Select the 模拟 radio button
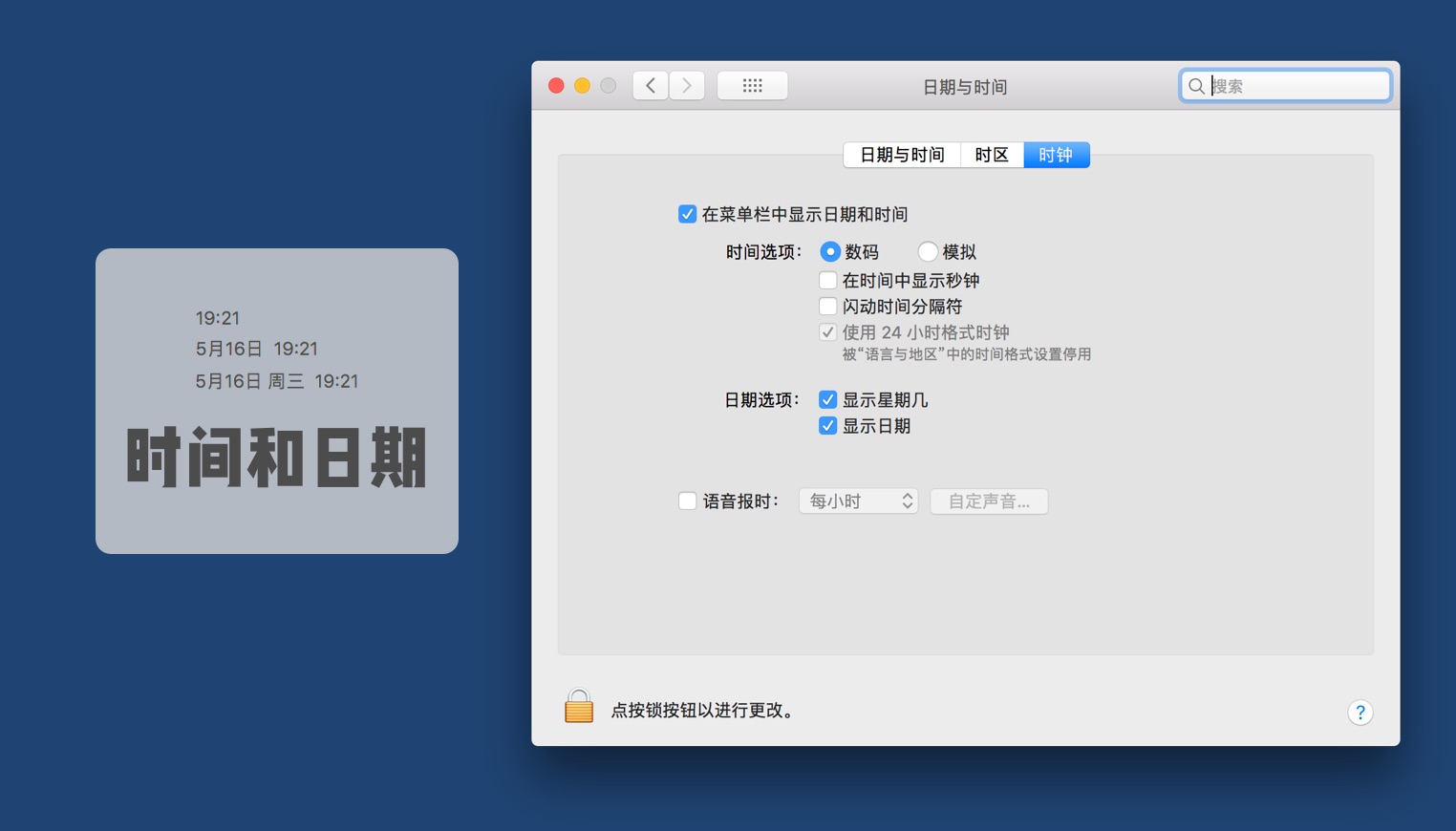The height and width of the screenshot is (831, 1456). (927, 252)
